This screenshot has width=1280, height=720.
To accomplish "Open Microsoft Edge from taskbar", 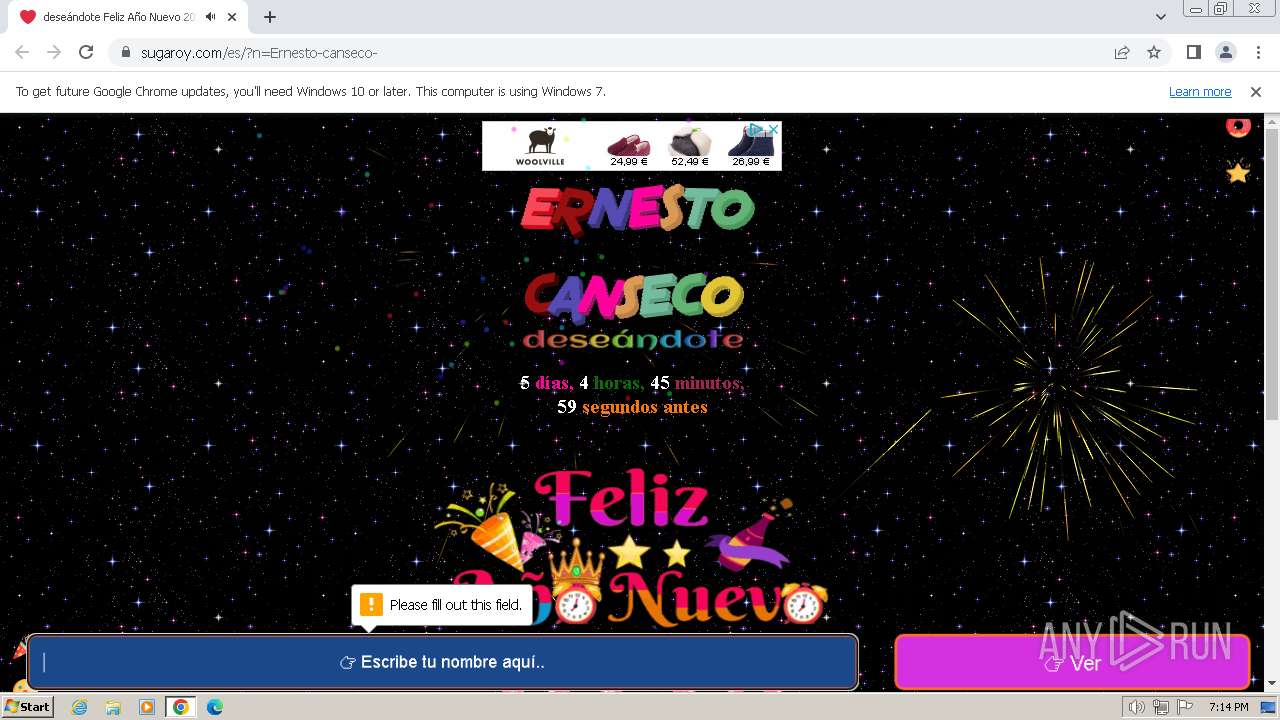I will click(x=214, y=707).
